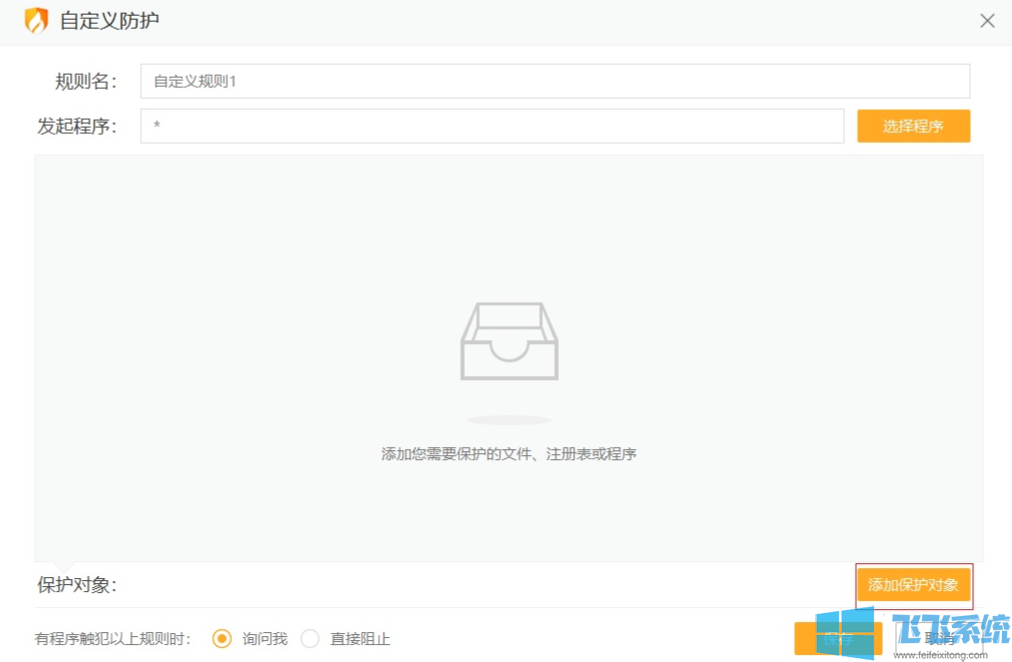
Task: Click the 添加保护对象 button
Action: 913,586
